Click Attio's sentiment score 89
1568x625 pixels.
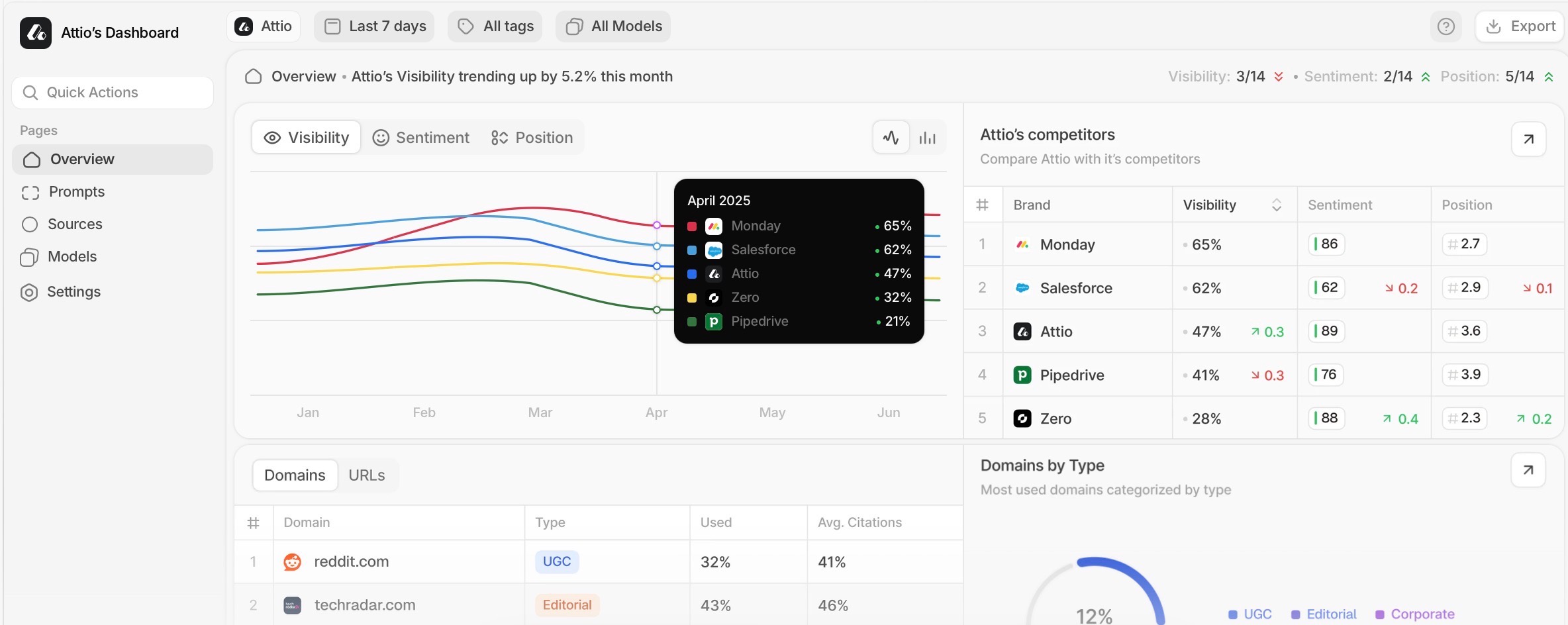coord(1327,331)
